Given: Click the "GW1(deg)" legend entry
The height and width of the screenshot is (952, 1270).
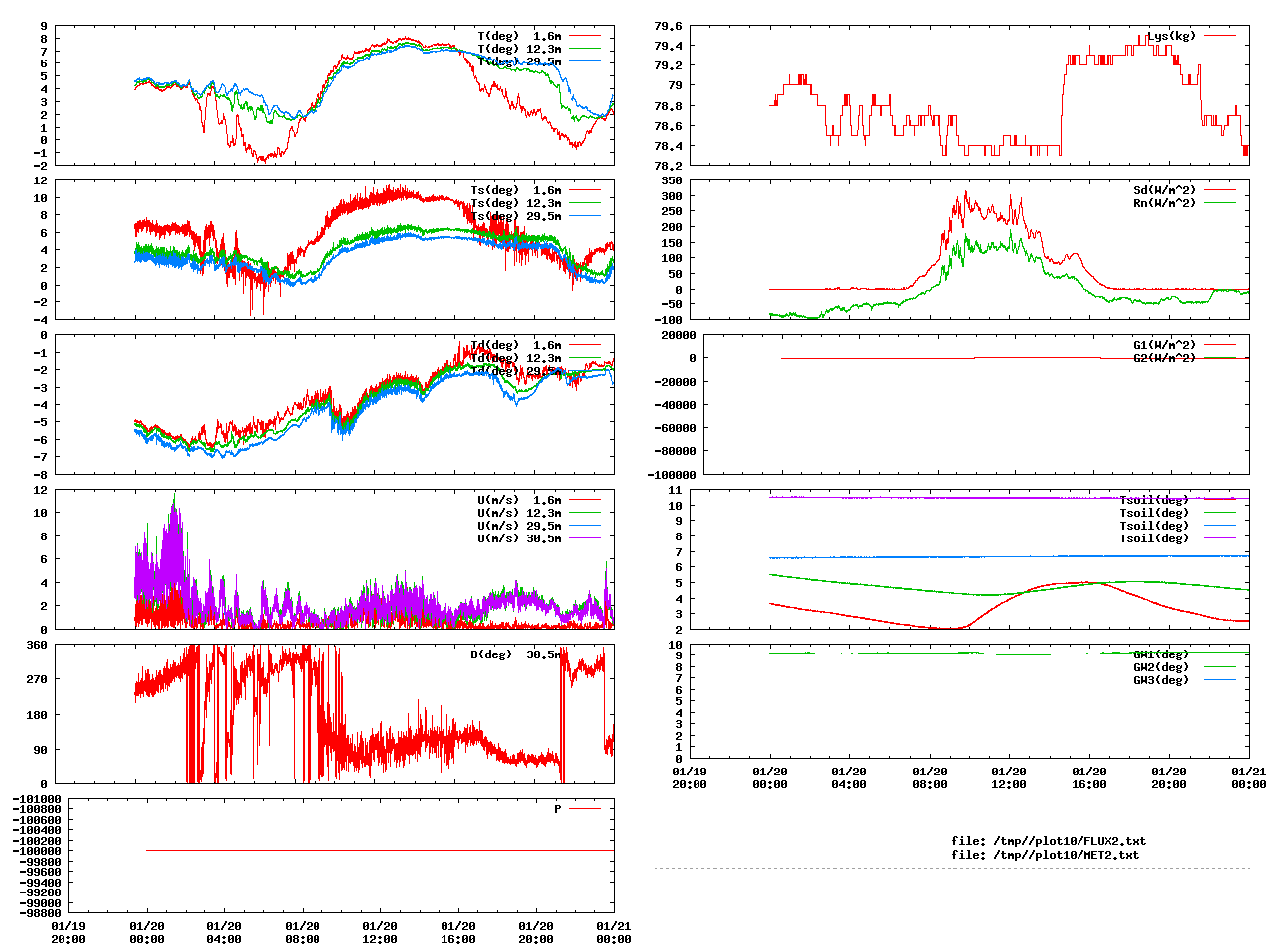Looking at the screenshot, I should click(x=1161, y=654).
